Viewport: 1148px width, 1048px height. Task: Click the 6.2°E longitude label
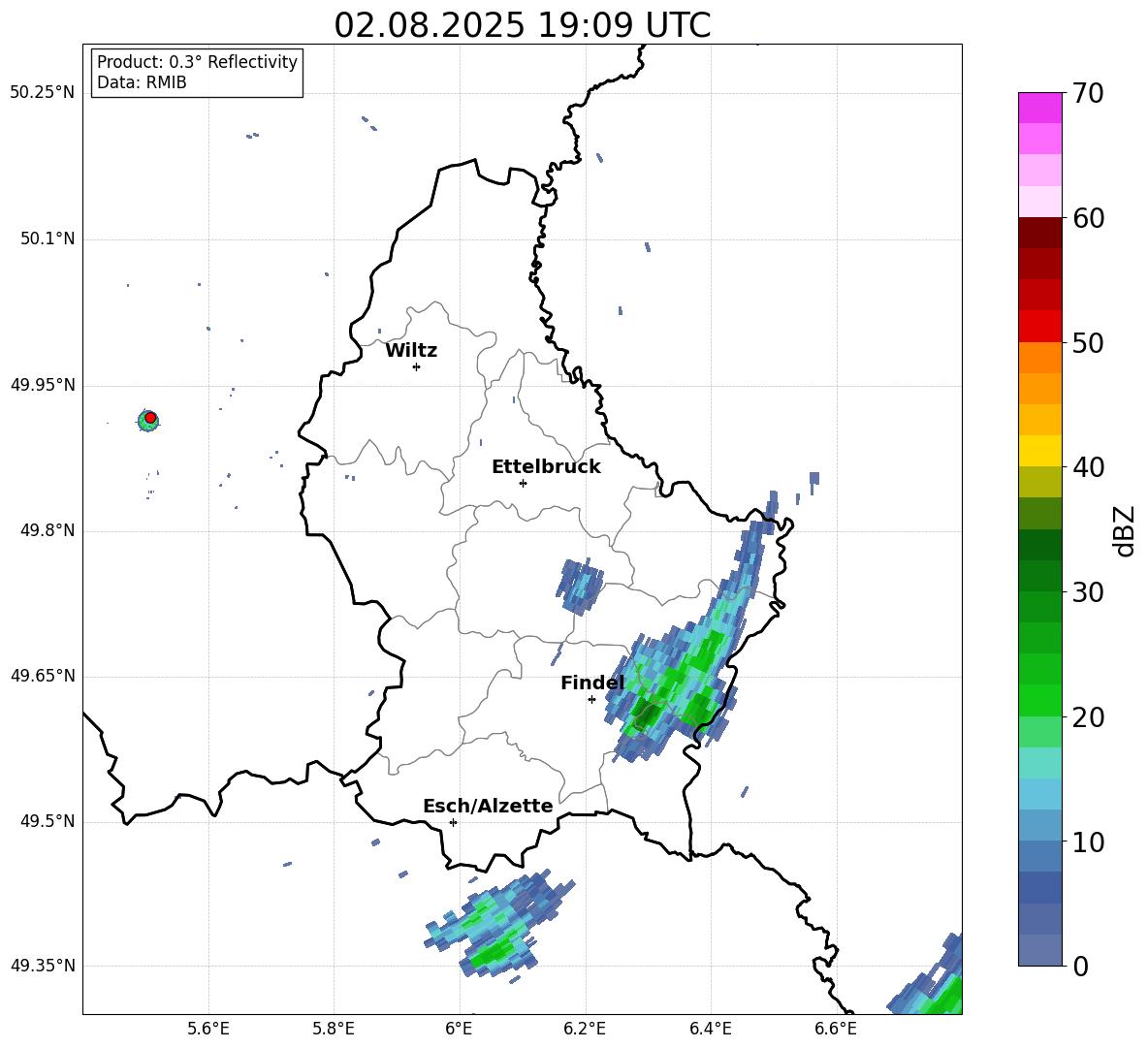585,1029
